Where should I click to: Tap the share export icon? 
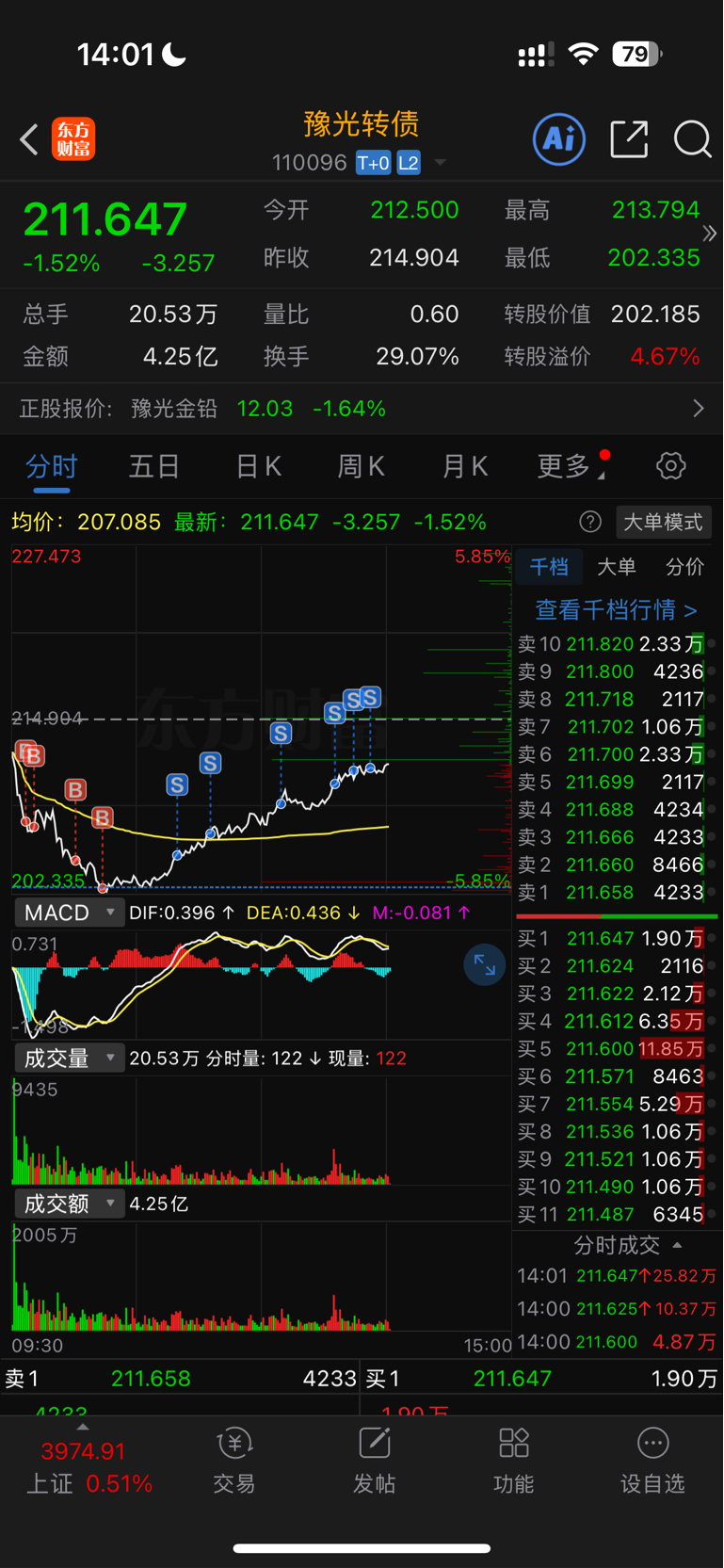(629, 139)
